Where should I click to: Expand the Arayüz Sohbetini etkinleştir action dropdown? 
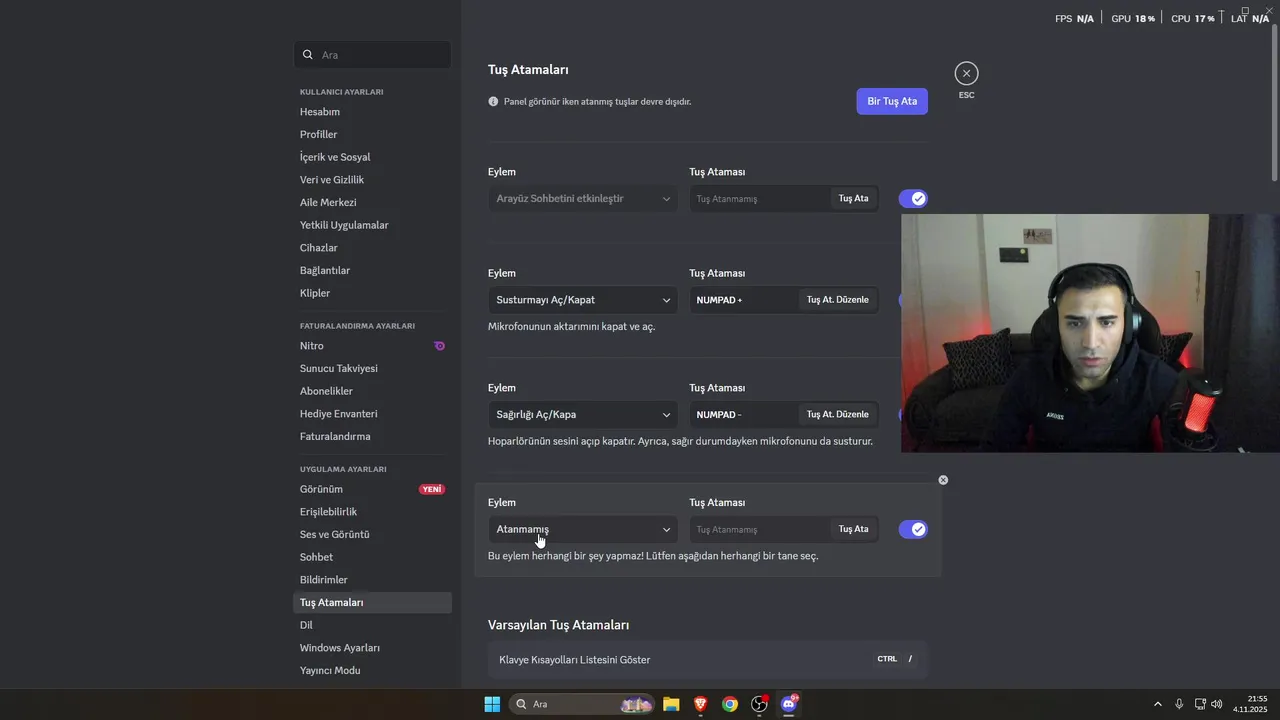click(583, 198)
